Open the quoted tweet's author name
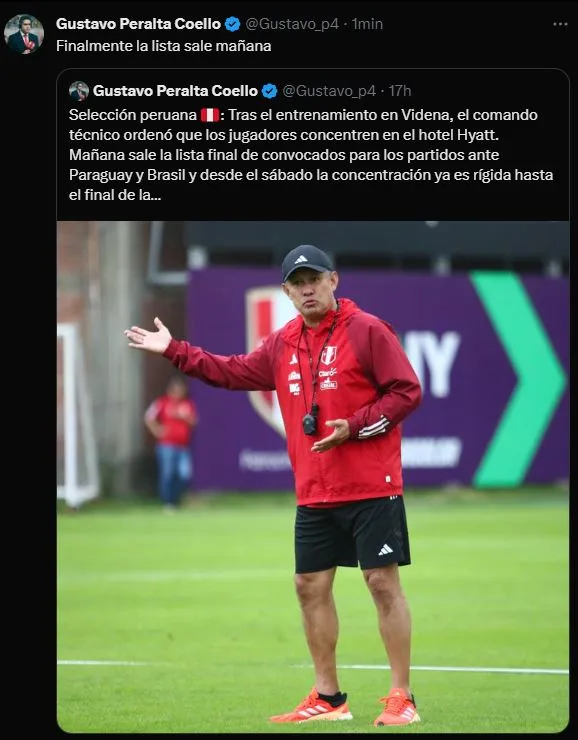578x740 pixels. (175, 91)
